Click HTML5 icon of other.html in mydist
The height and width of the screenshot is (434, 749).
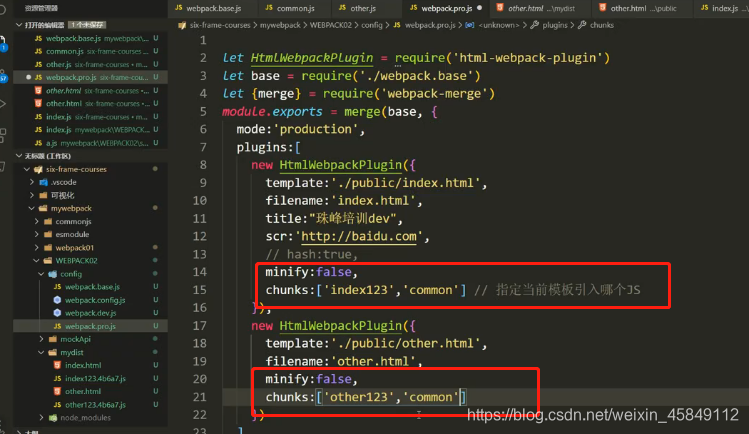click(x=57, y=391)
